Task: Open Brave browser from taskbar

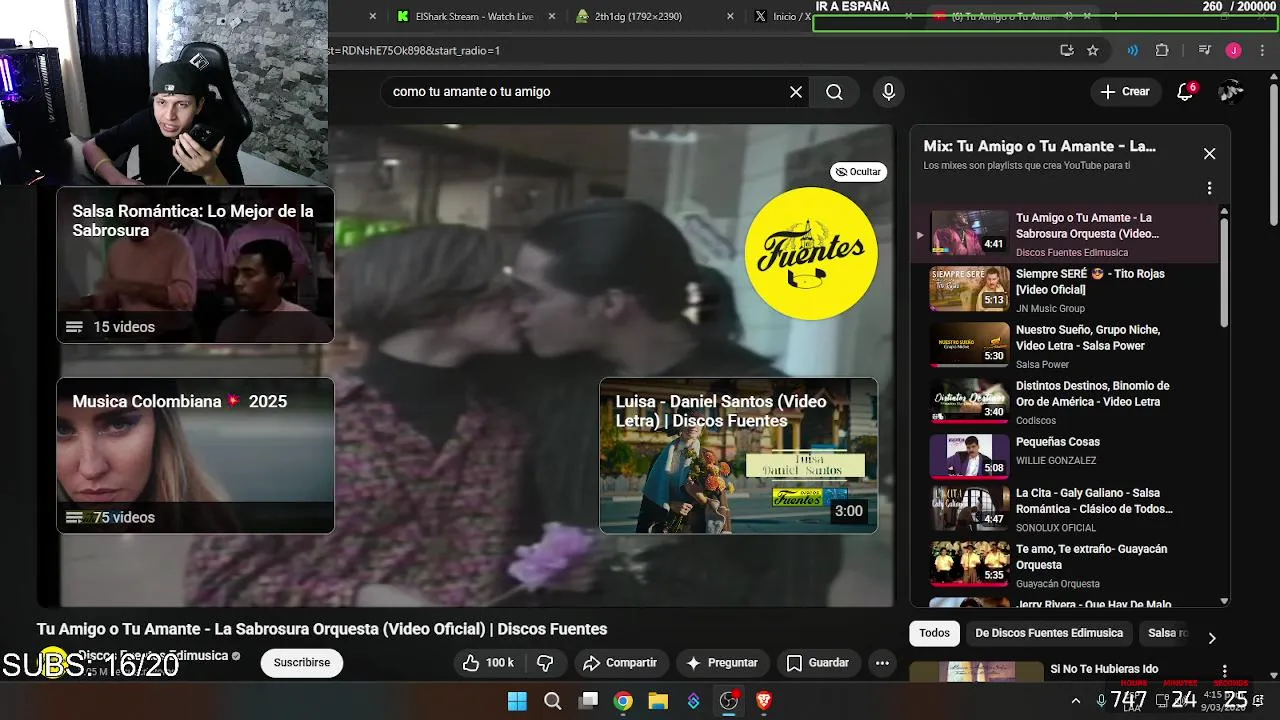Action: (764, 701)
